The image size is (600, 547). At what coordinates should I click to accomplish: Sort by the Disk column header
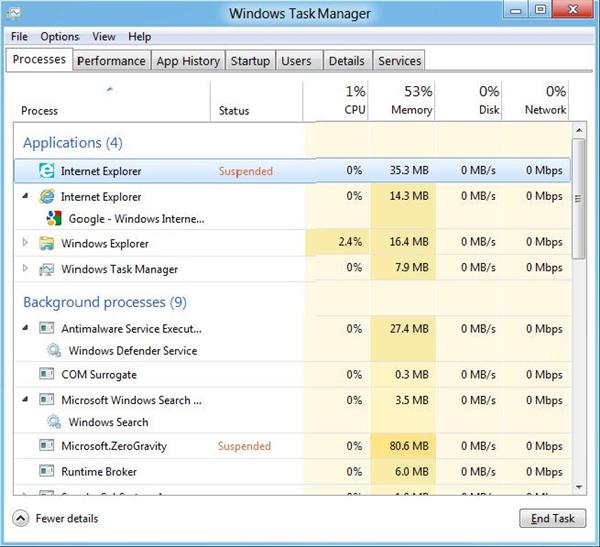(468, 101)
